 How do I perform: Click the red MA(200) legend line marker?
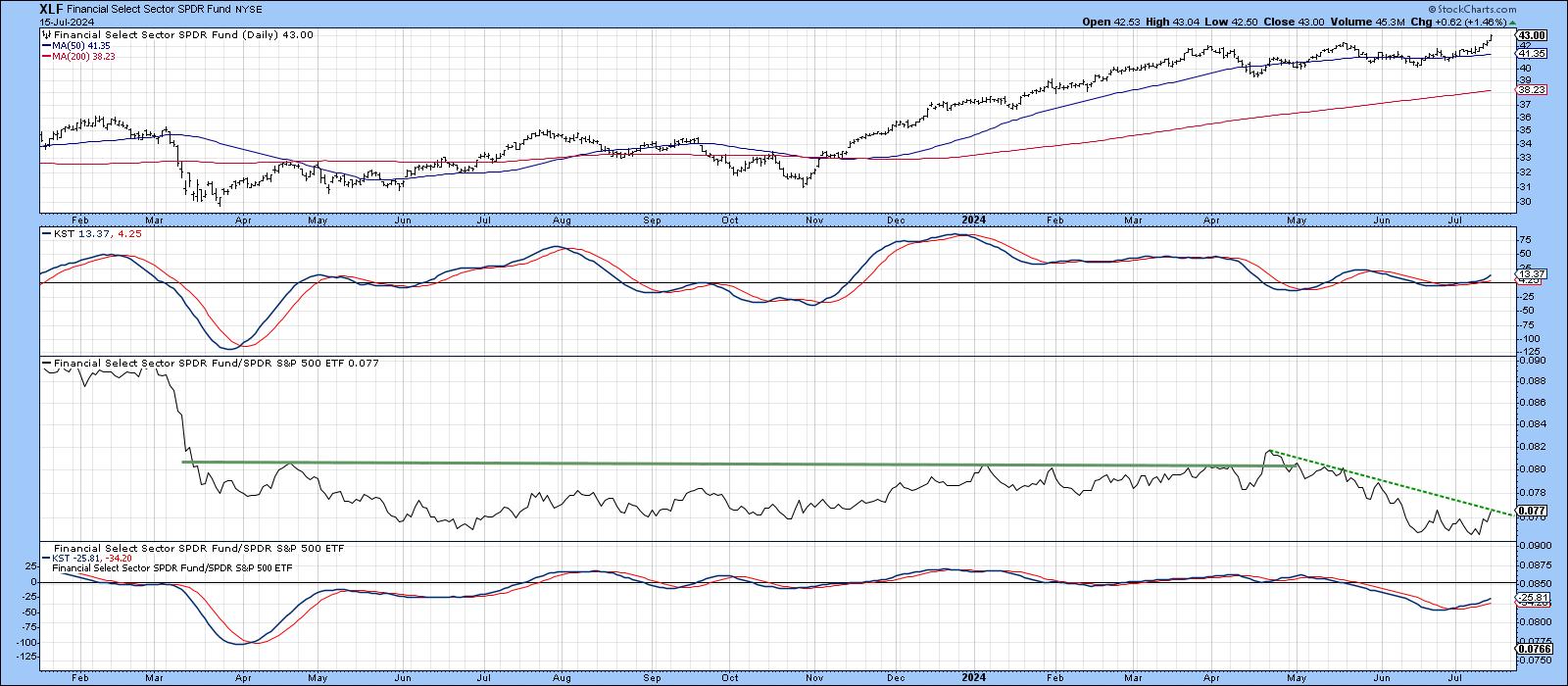tap(44, 57)
